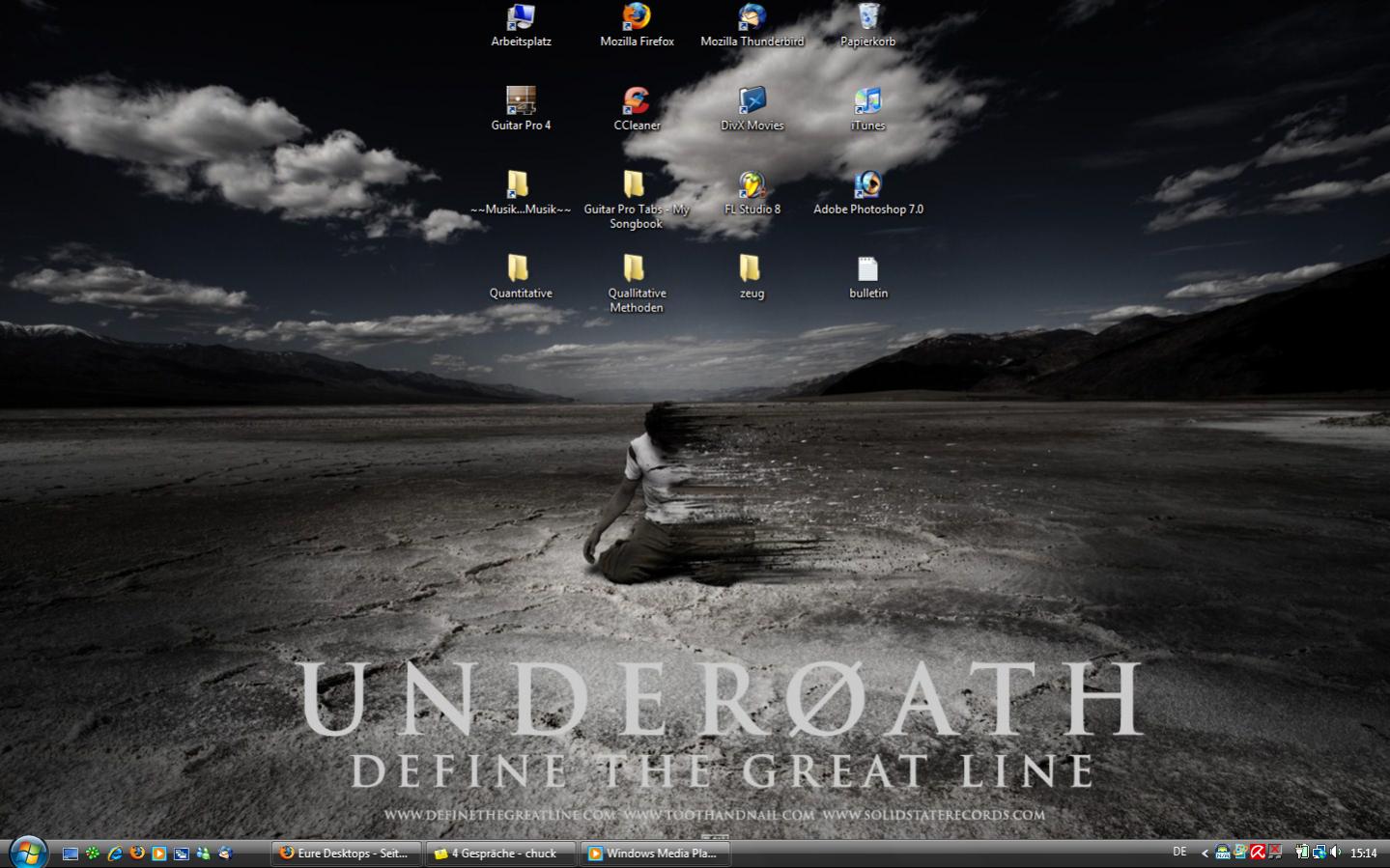Click the DE language bar indicator
The width and height of the screenshot is (1390, 868).
(x=1179, y=853)
